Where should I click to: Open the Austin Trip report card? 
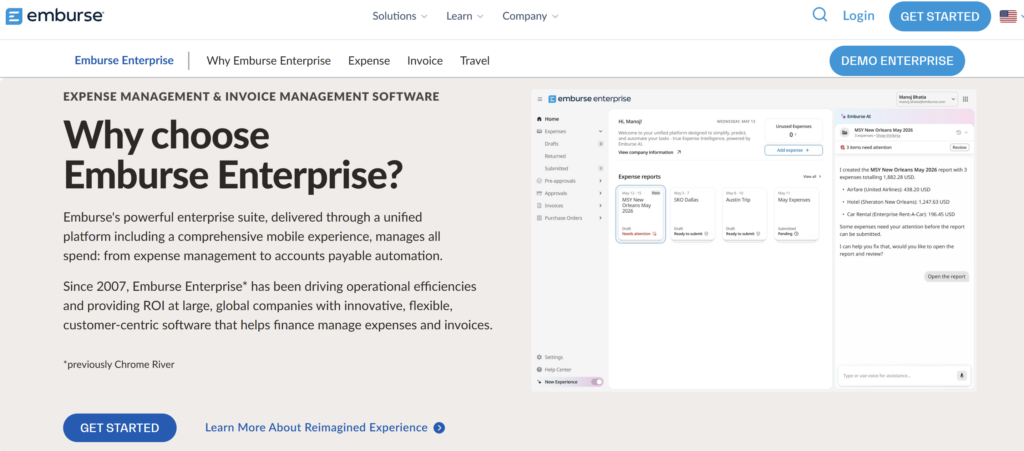(x=744, y=214)
